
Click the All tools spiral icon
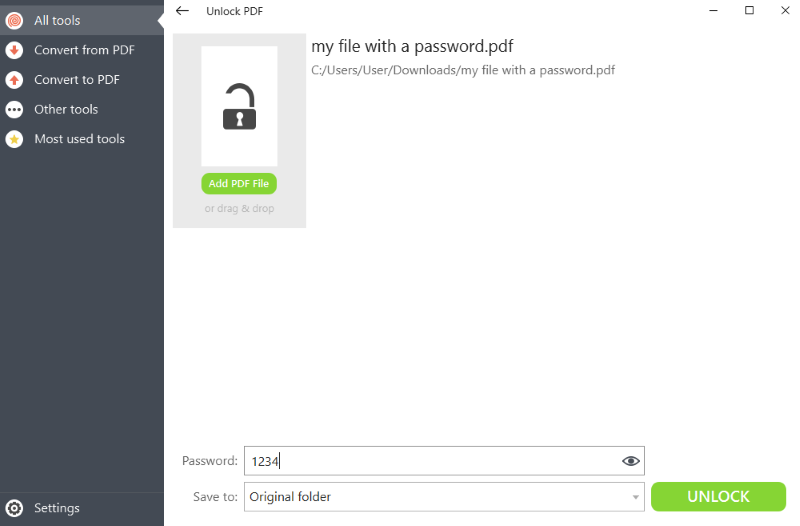(x=14, y=20)
